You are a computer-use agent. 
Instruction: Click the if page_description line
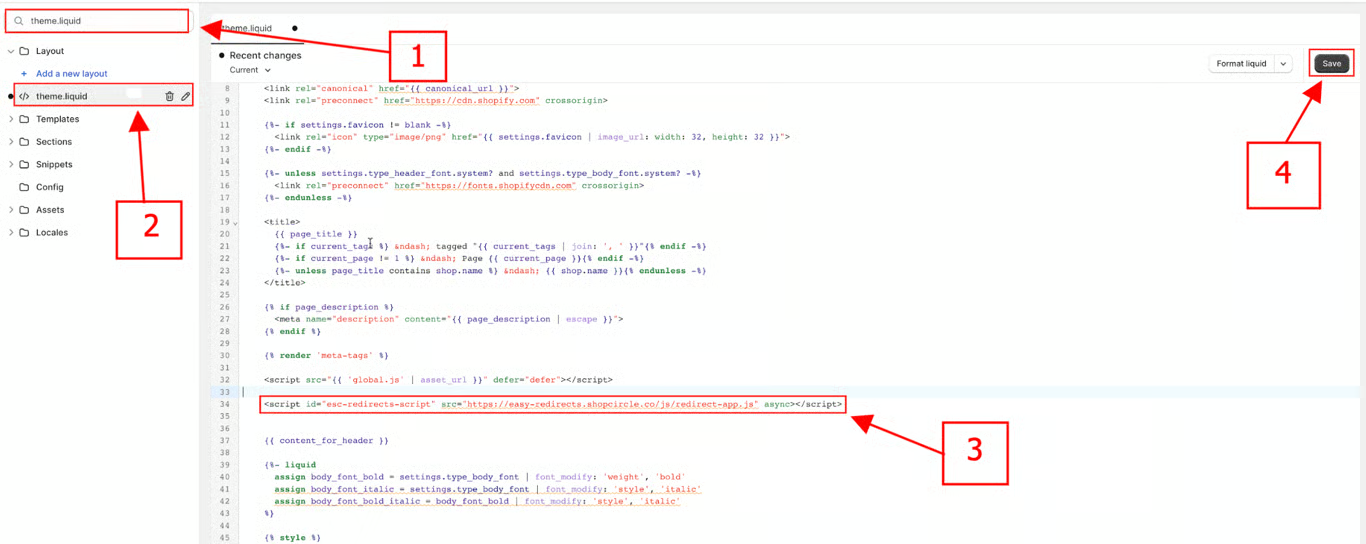[x=329, y=307]
